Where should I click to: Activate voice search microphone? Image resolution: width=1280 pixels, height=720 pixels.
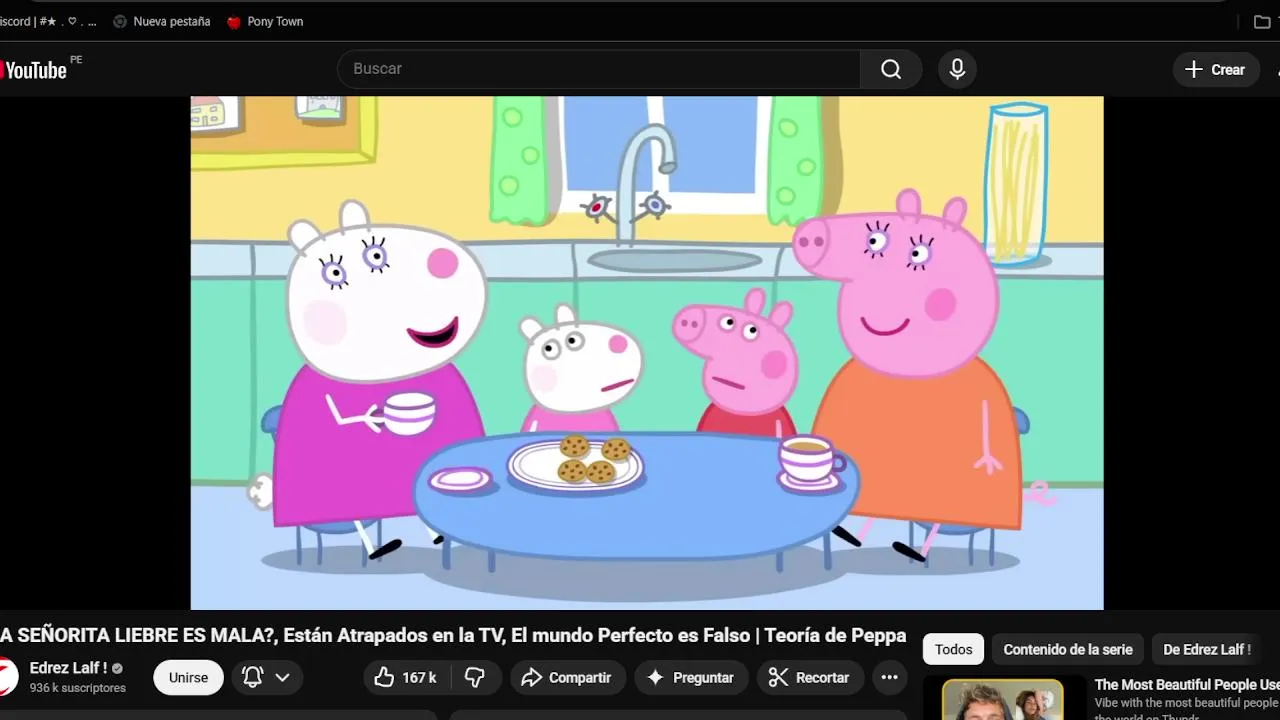957,69
